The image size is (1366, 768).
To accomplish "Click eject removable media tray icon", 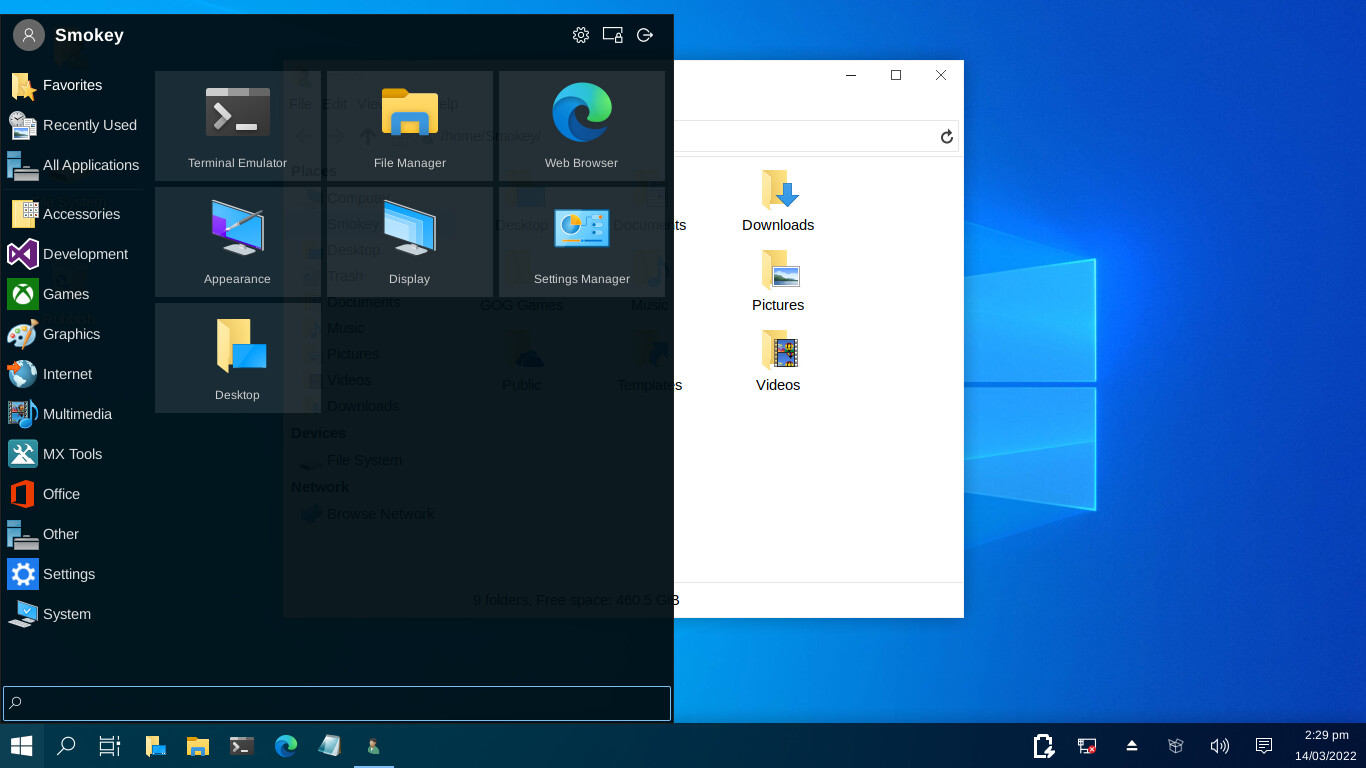I will (1132, 746).
